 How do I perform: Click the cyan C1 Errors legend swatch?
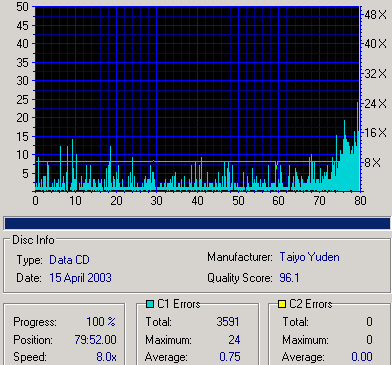150,304
